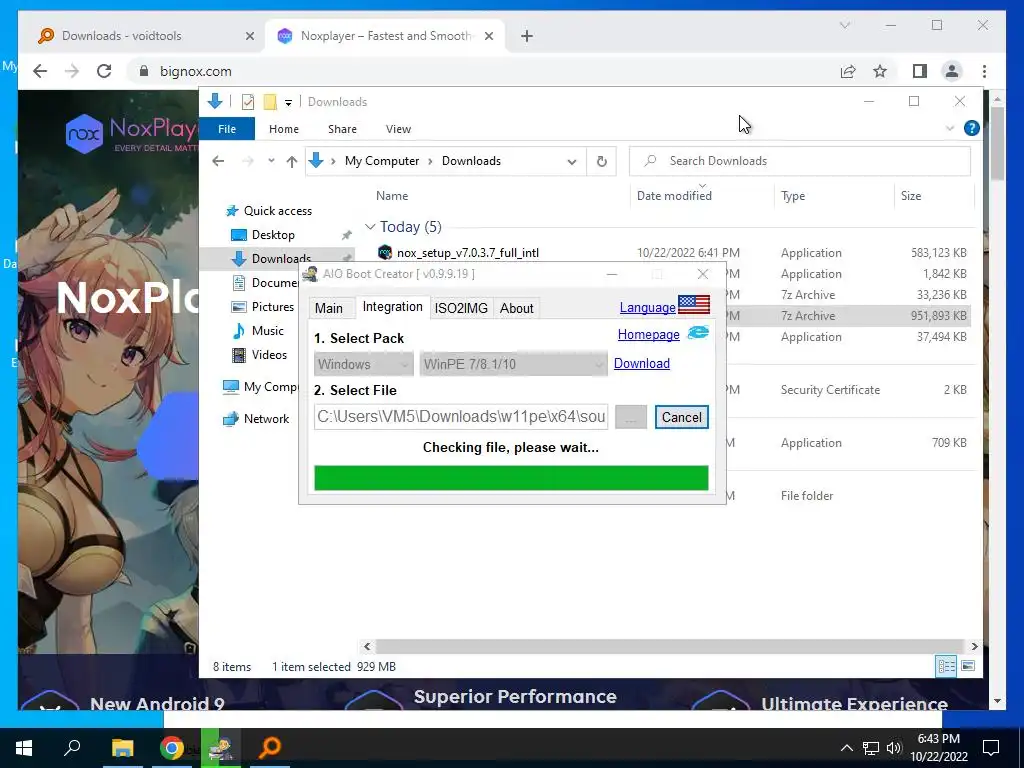Switch to the ISO2IMG tab
This screenshot has width=1024, height=768.
click(461, 308)
